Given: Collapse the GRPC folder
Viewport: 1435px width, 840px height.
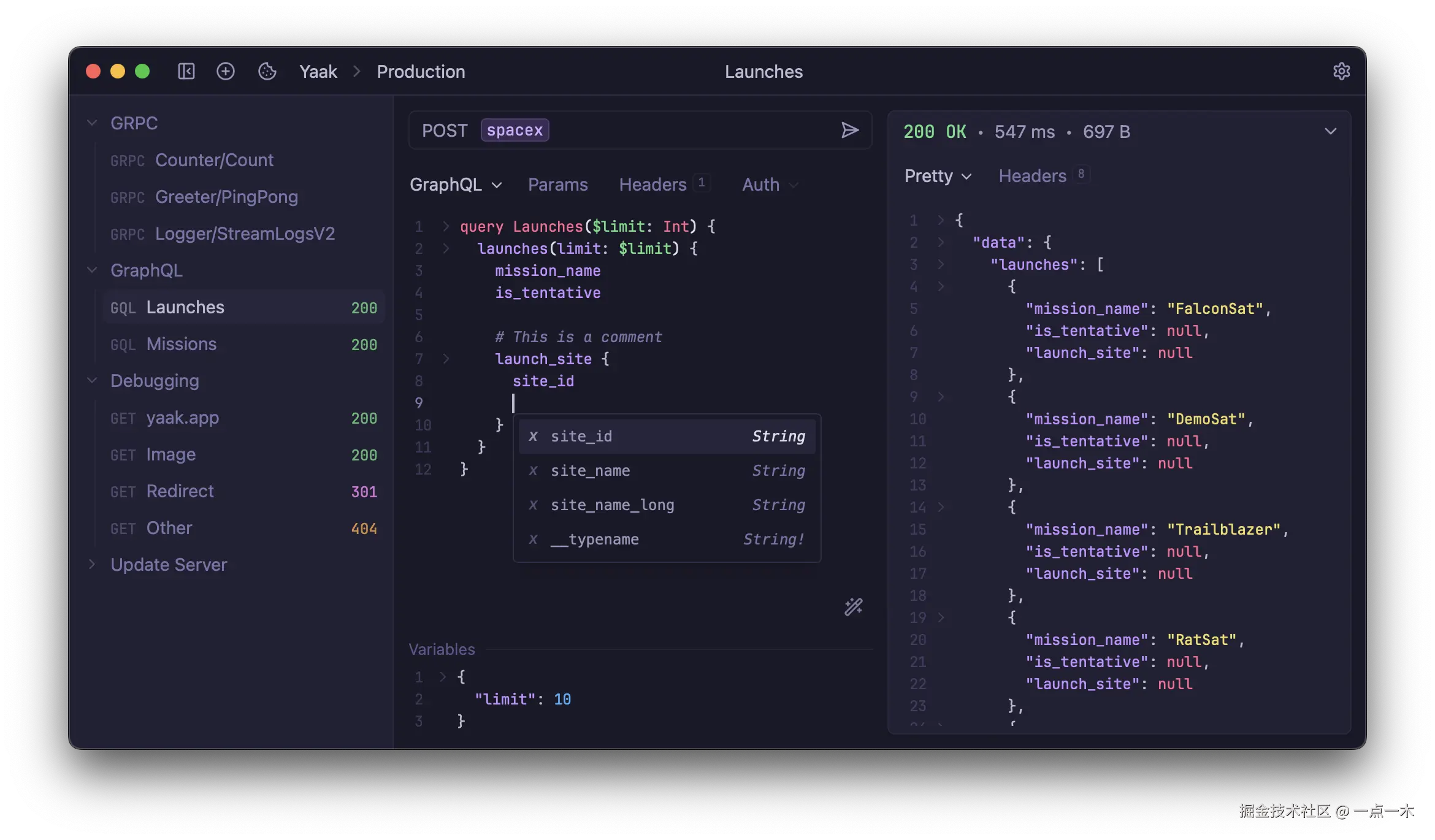Looking at the screenshot, I should pyautogui.click(x=93, y=123).
